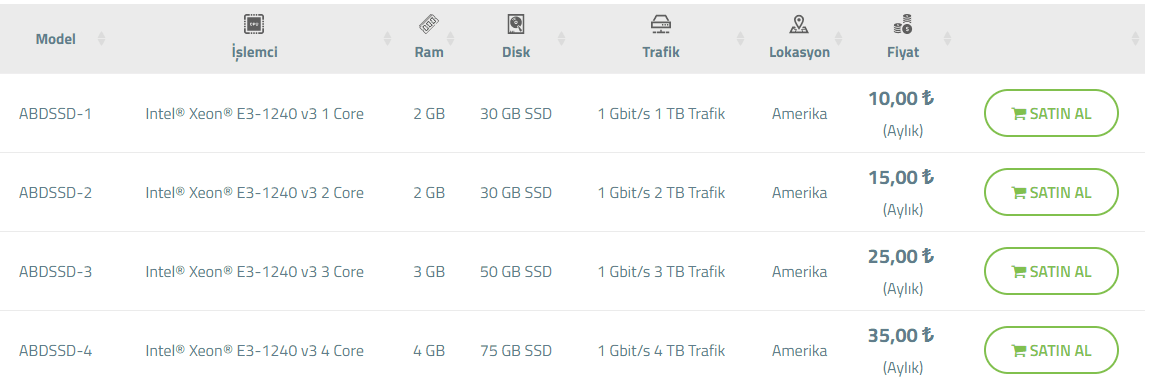1159x387 pixels.
Task: Sort by Fiyat using its arrows
Action: (x=948, y=39)
